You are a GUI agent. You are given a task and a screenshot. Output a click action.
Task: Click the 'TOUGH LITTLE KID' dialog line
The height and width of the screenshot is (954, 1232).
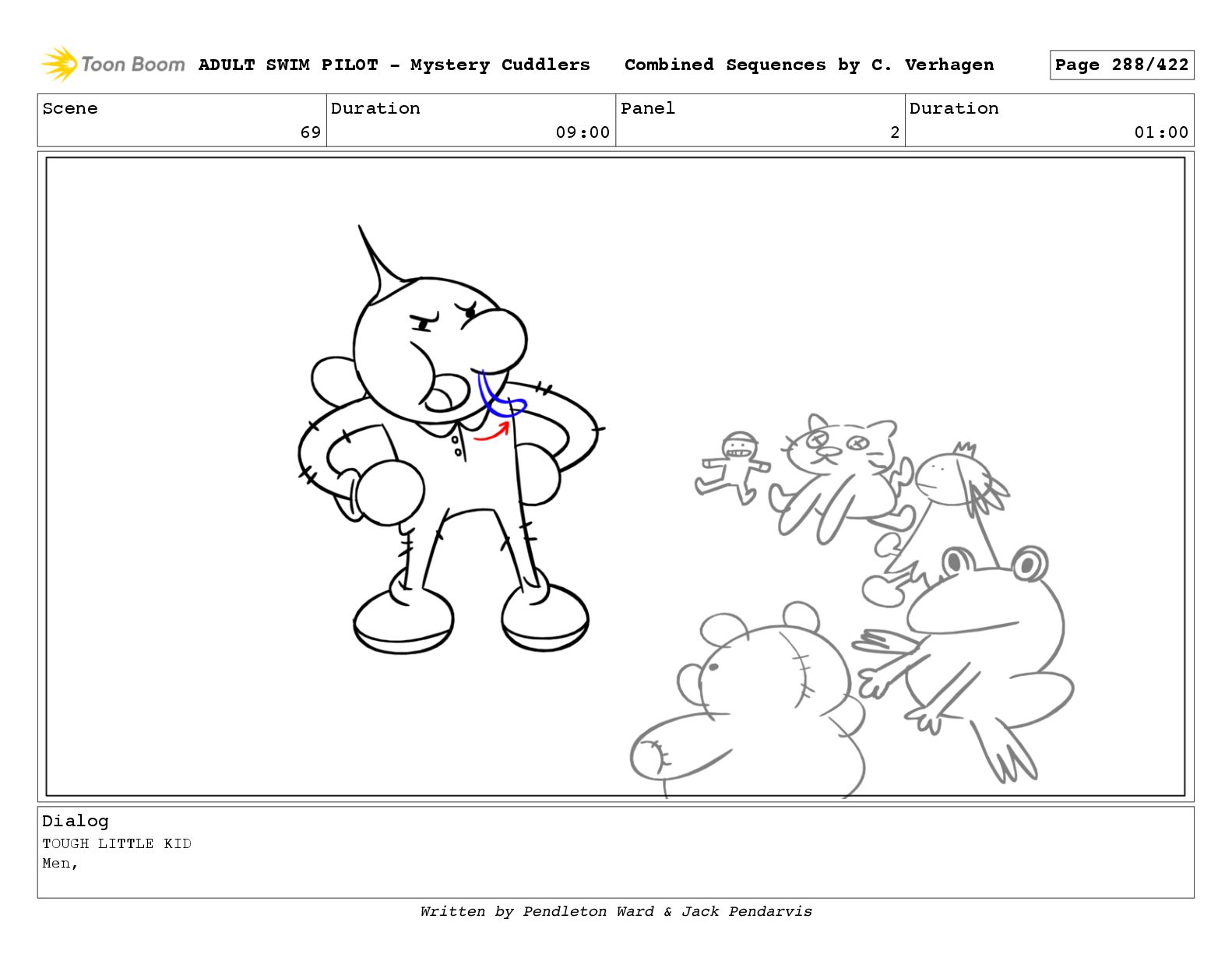(117, 843)
